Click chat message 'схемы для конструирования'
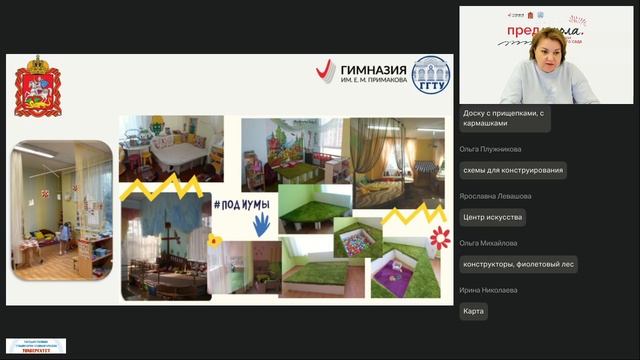Image resolution: width=640 pixels, height=360 pixels. point(513,170)
